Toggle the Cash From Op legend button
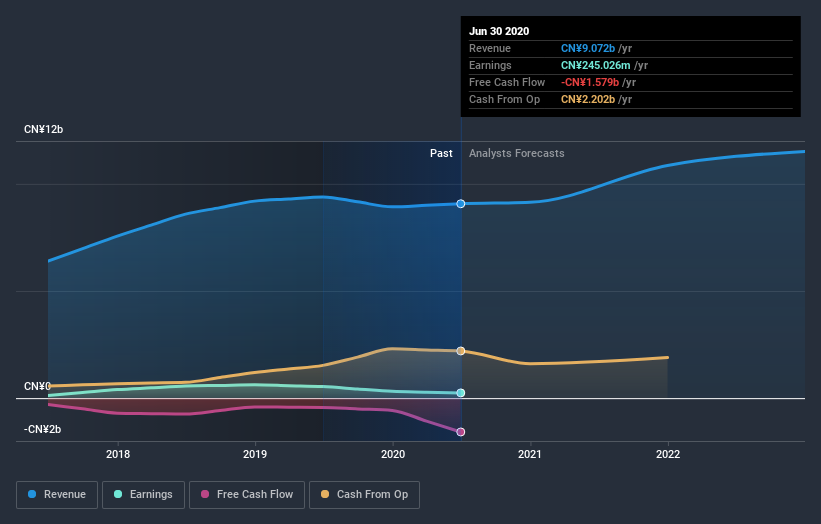Image resolution: width=821 pixels, height=524 pixels. click(364, 495)
